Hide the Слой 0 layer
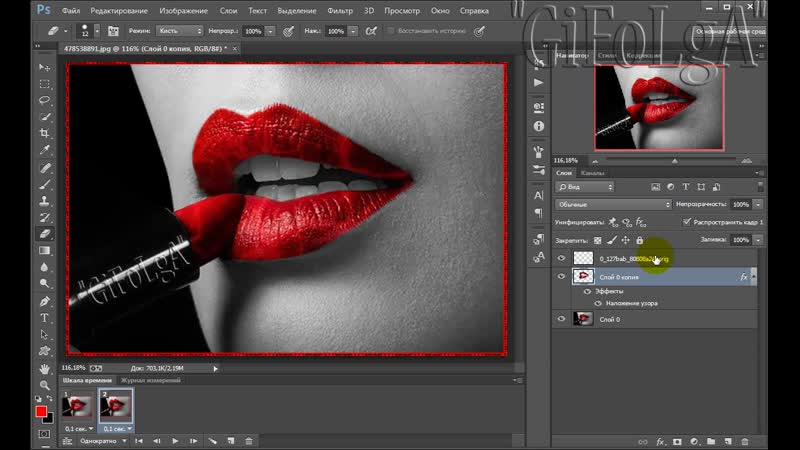This screenshot has width=800, height=450. 561,318
